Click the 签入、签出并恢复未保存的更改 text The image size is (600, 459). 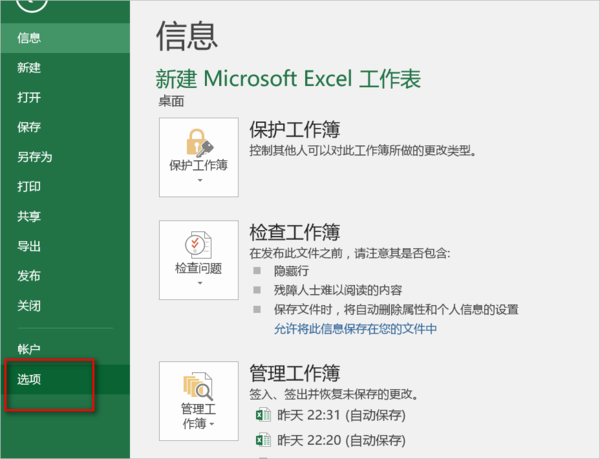[333, 394]
